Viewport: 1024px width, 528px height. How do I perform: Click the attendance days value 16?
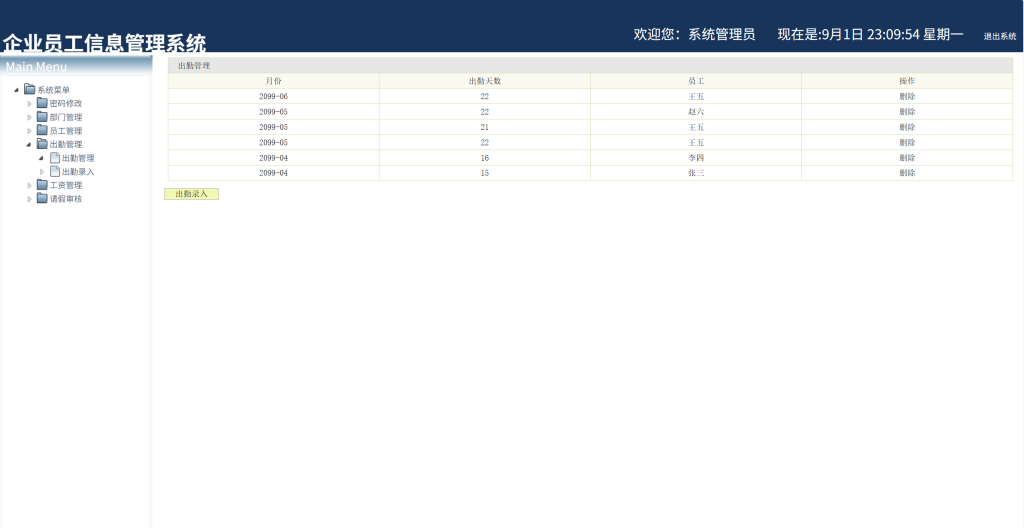click(x=485, y=157)
